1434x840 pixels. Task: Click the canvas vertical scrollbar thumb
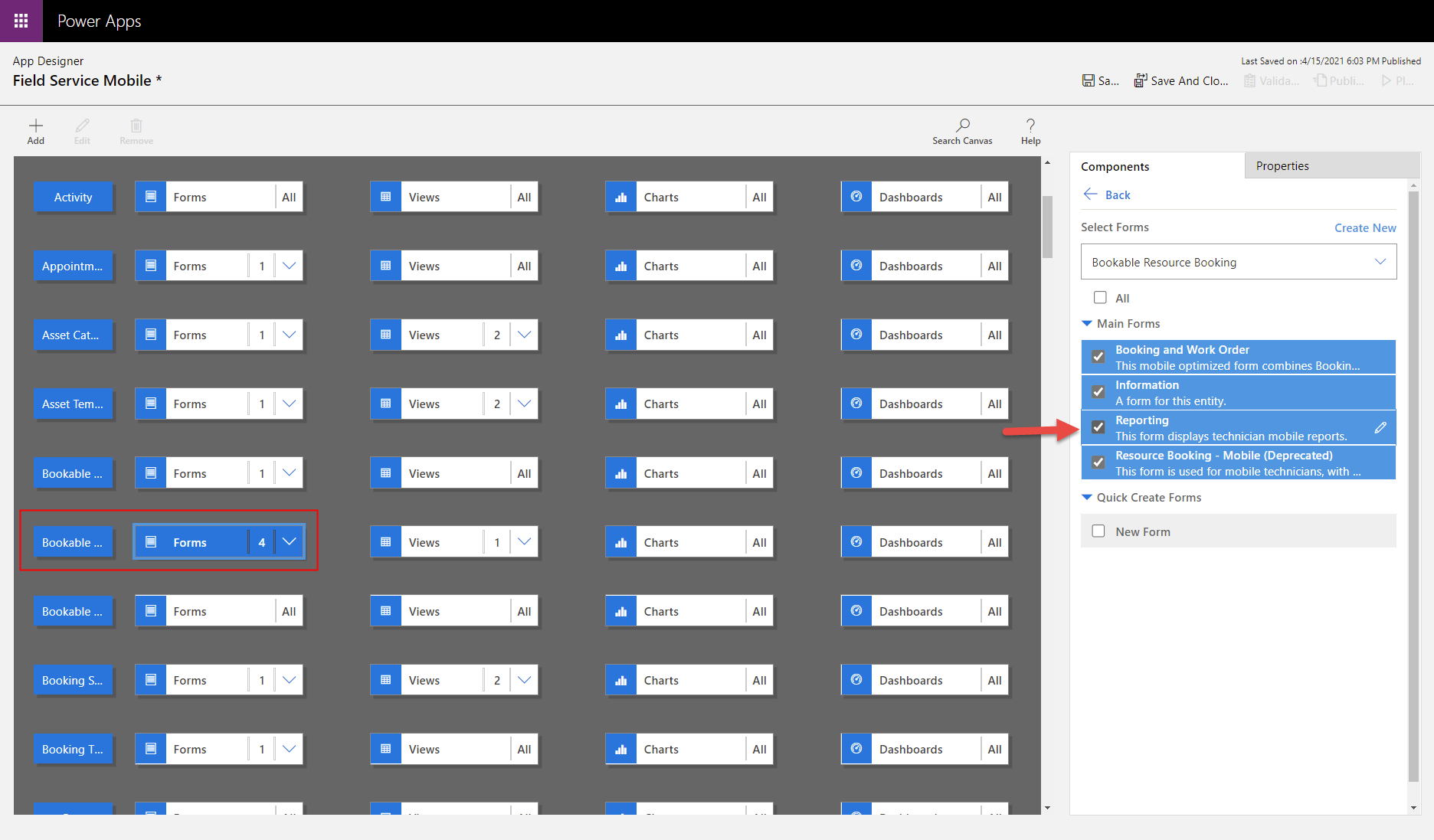(1047, 227)
